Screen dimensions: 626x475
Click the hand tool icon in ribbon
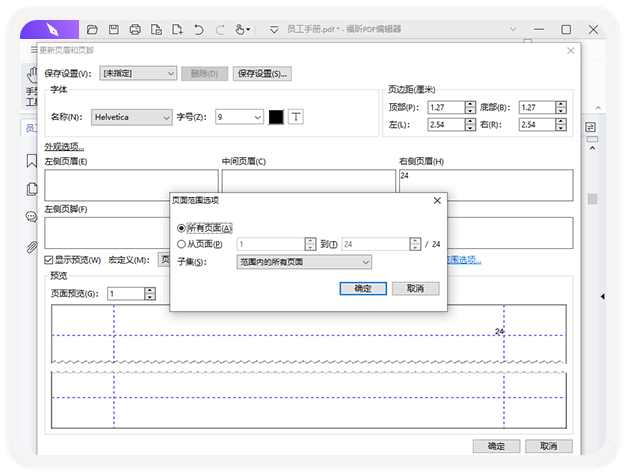click(32, 77)
